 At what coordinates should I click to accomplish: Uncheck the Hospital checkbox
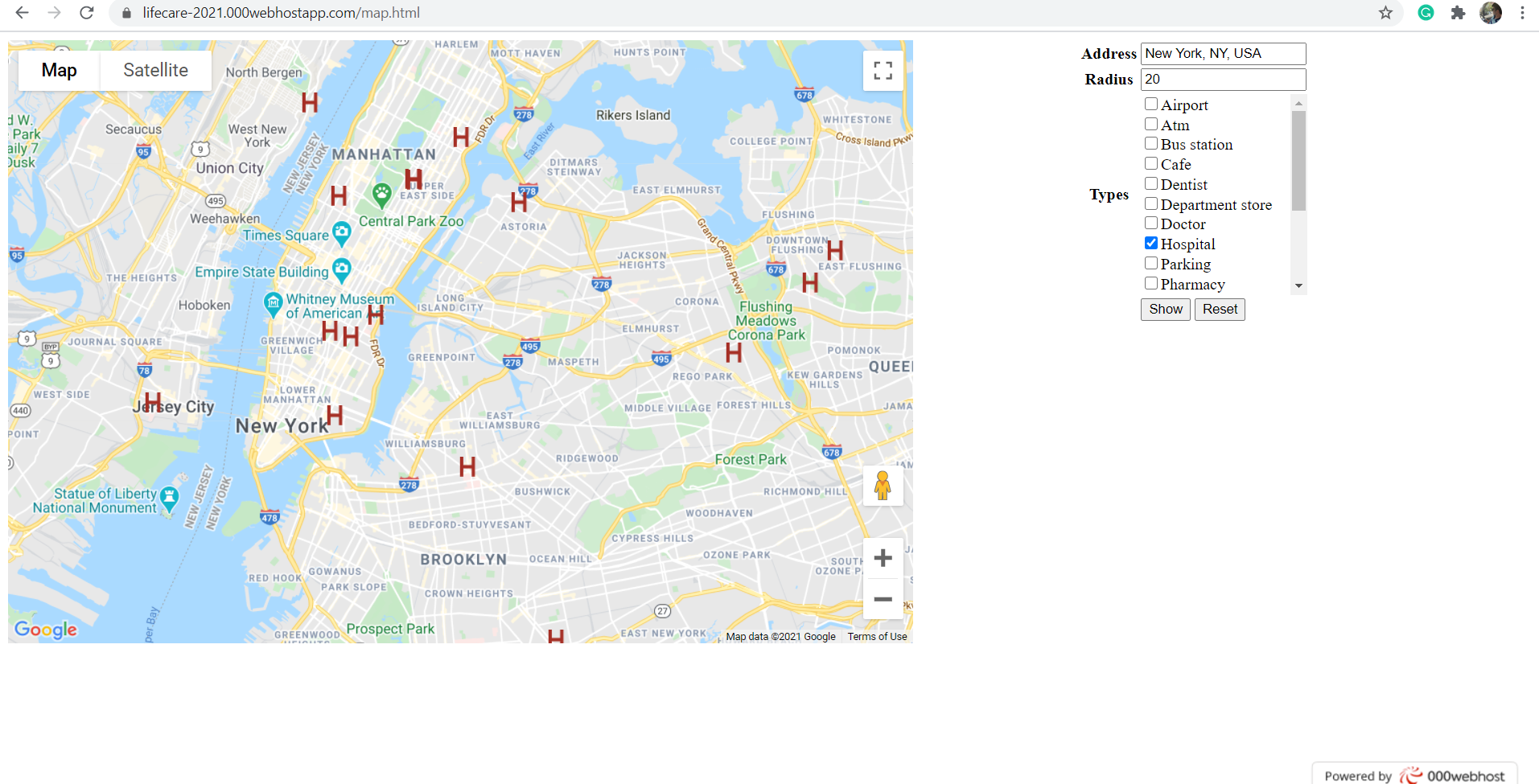tap(1151, 243)
